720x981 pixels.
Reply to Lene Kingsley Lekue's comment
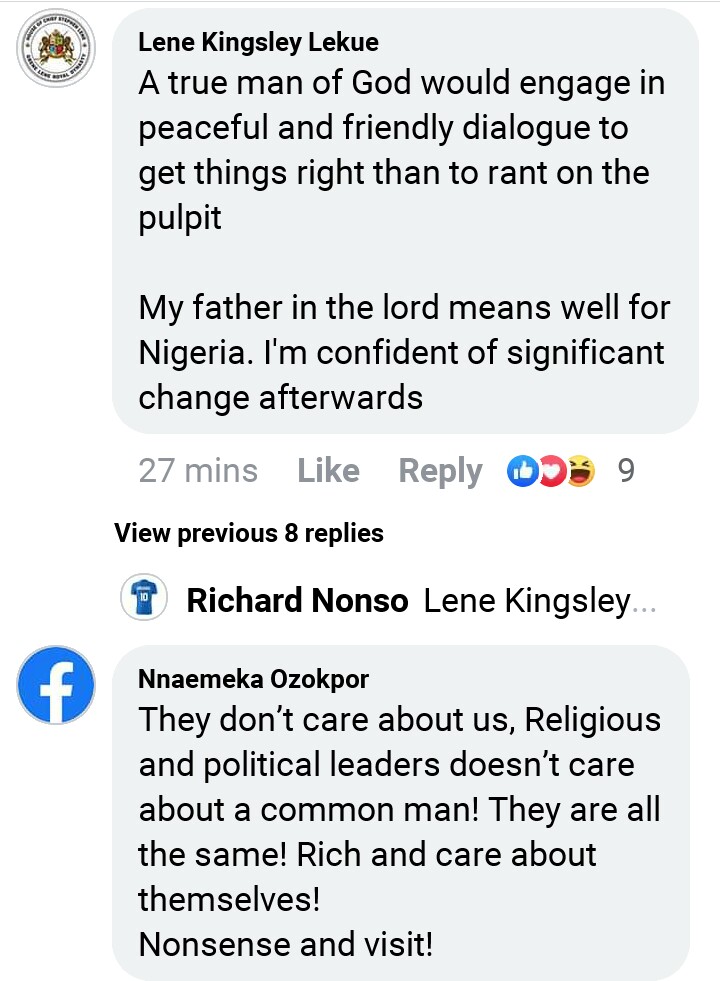[440, 470]
